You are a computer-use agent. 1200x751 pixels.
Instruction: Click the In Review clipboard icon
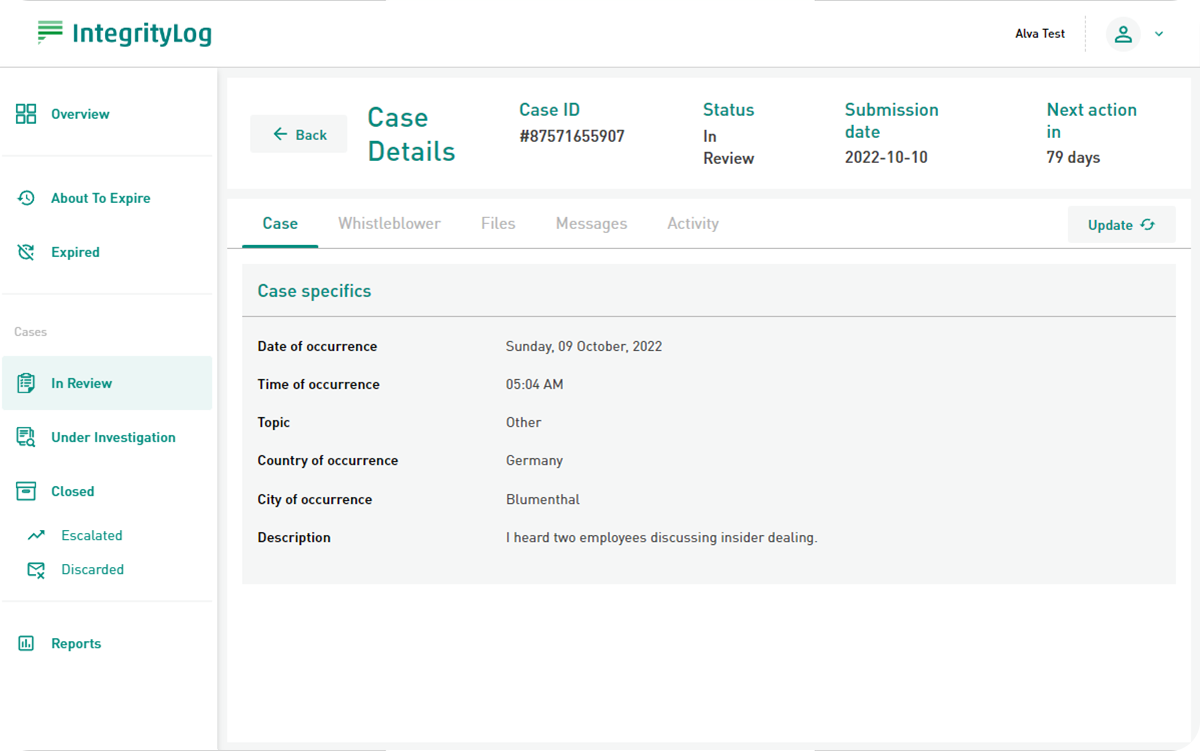(x=26, y=383)
